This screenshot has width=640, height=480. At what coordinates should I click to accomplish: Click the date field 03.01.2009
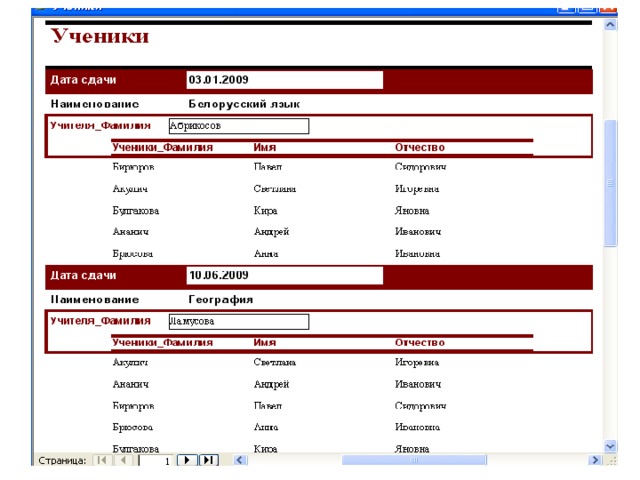click(284, 80)
